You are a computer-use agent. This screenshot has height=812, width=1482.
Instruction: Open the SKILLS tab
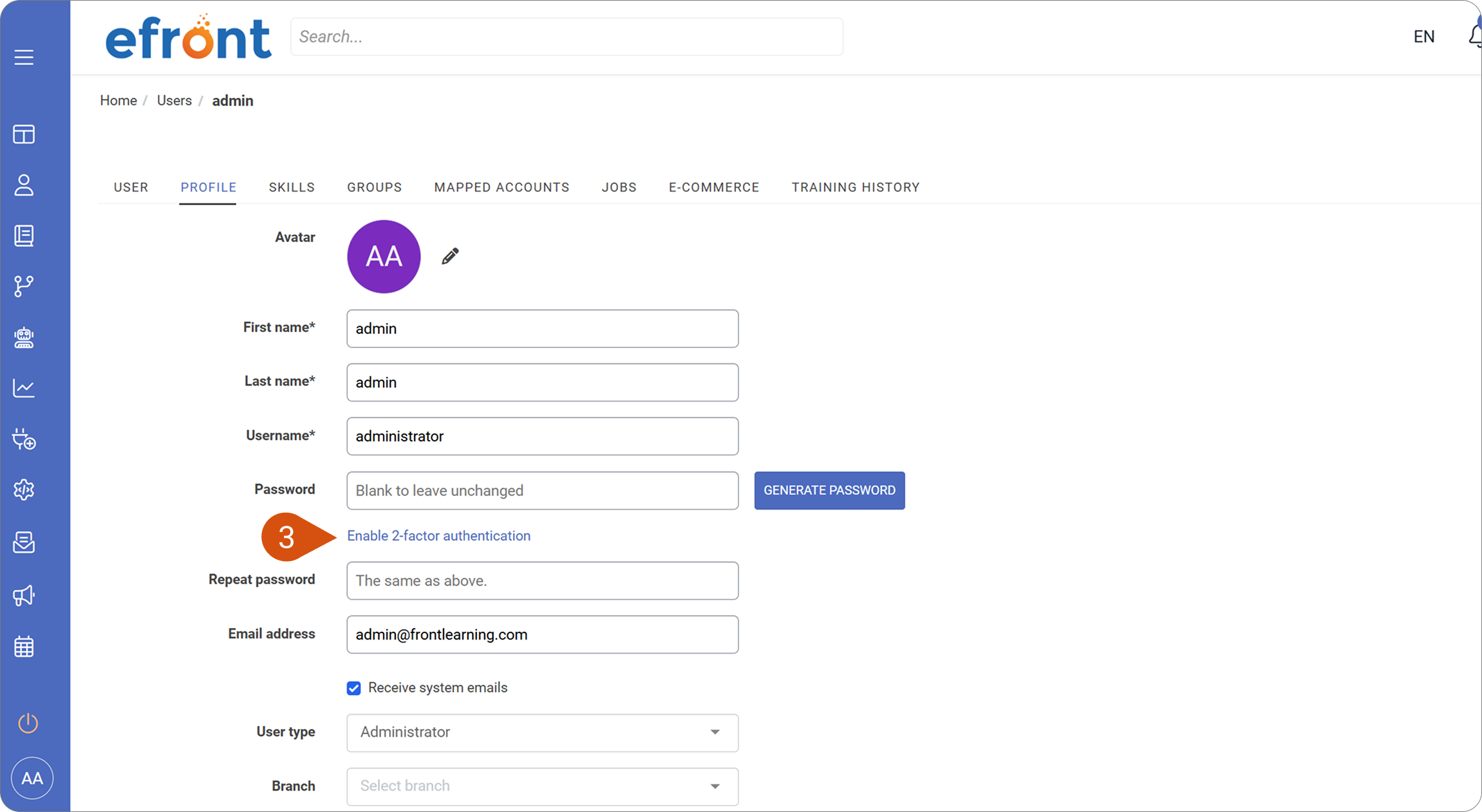(292, 187)
